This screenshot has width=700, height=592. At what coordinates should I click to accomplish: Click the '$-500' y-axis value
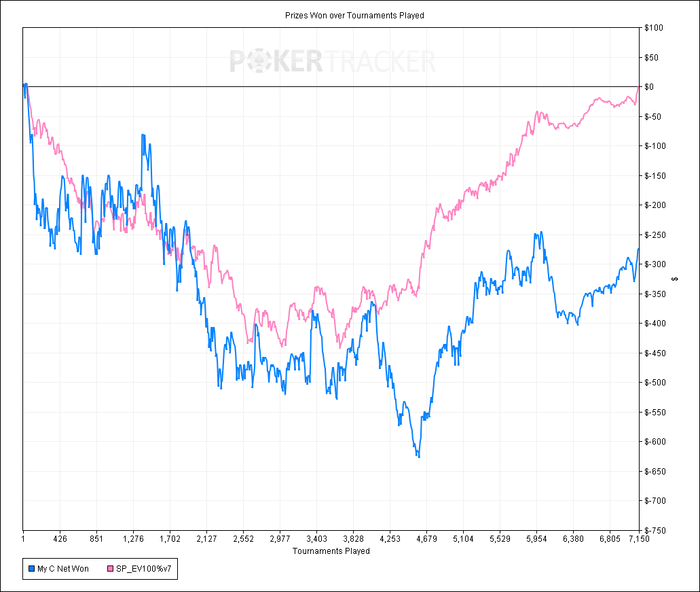[x=655, y=383]
